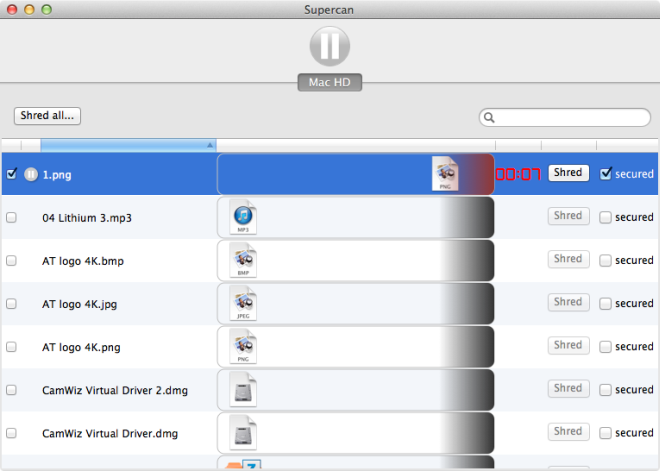660x471 pixels.
Task: Select AT logo 4K.bmp file name
Action: (x=83, y=261)
